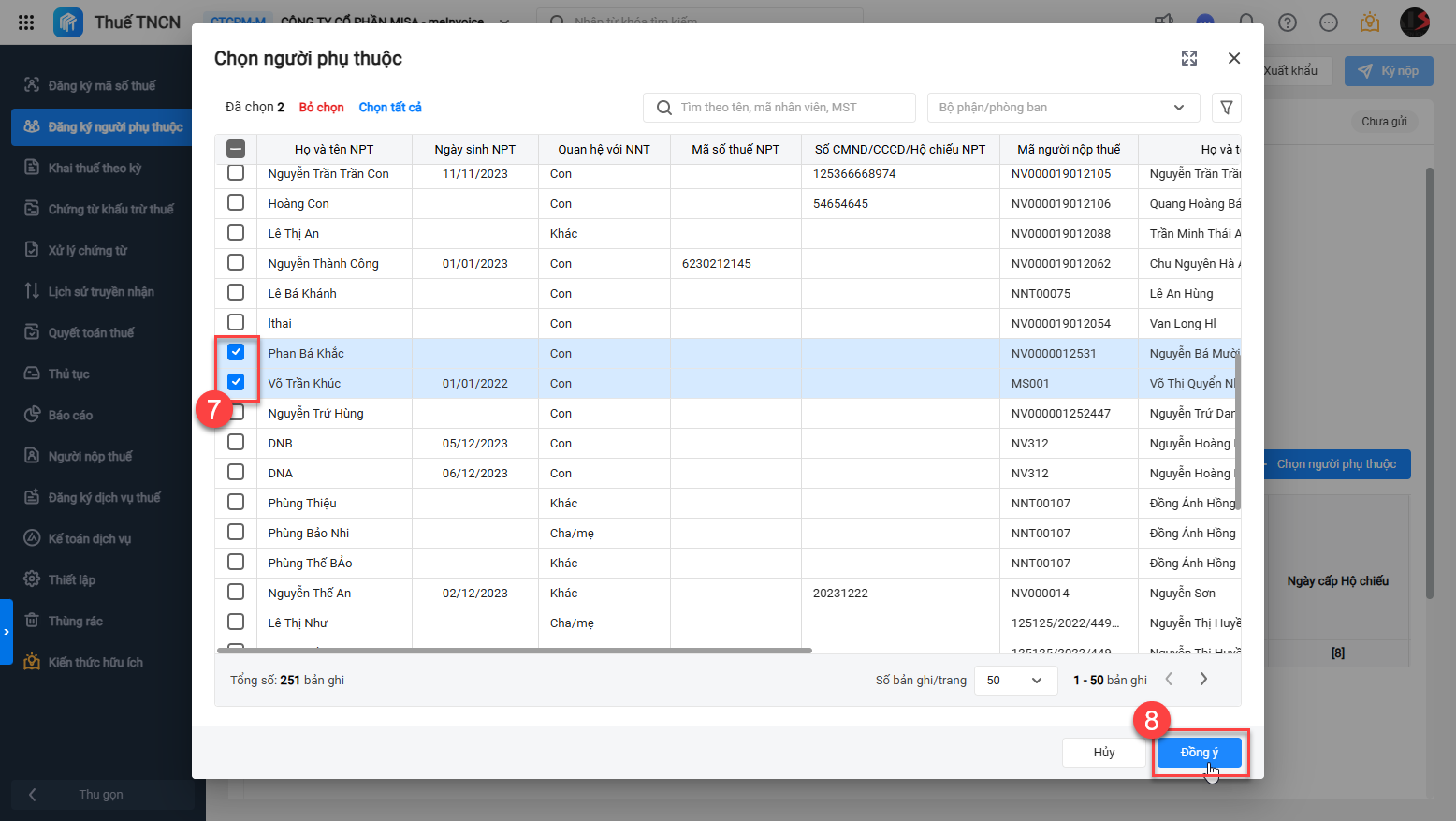Viewport: 1456px width, 821px height.
Task: Sort by Họ và tên NPT column
Action: (x=334, y=149)
